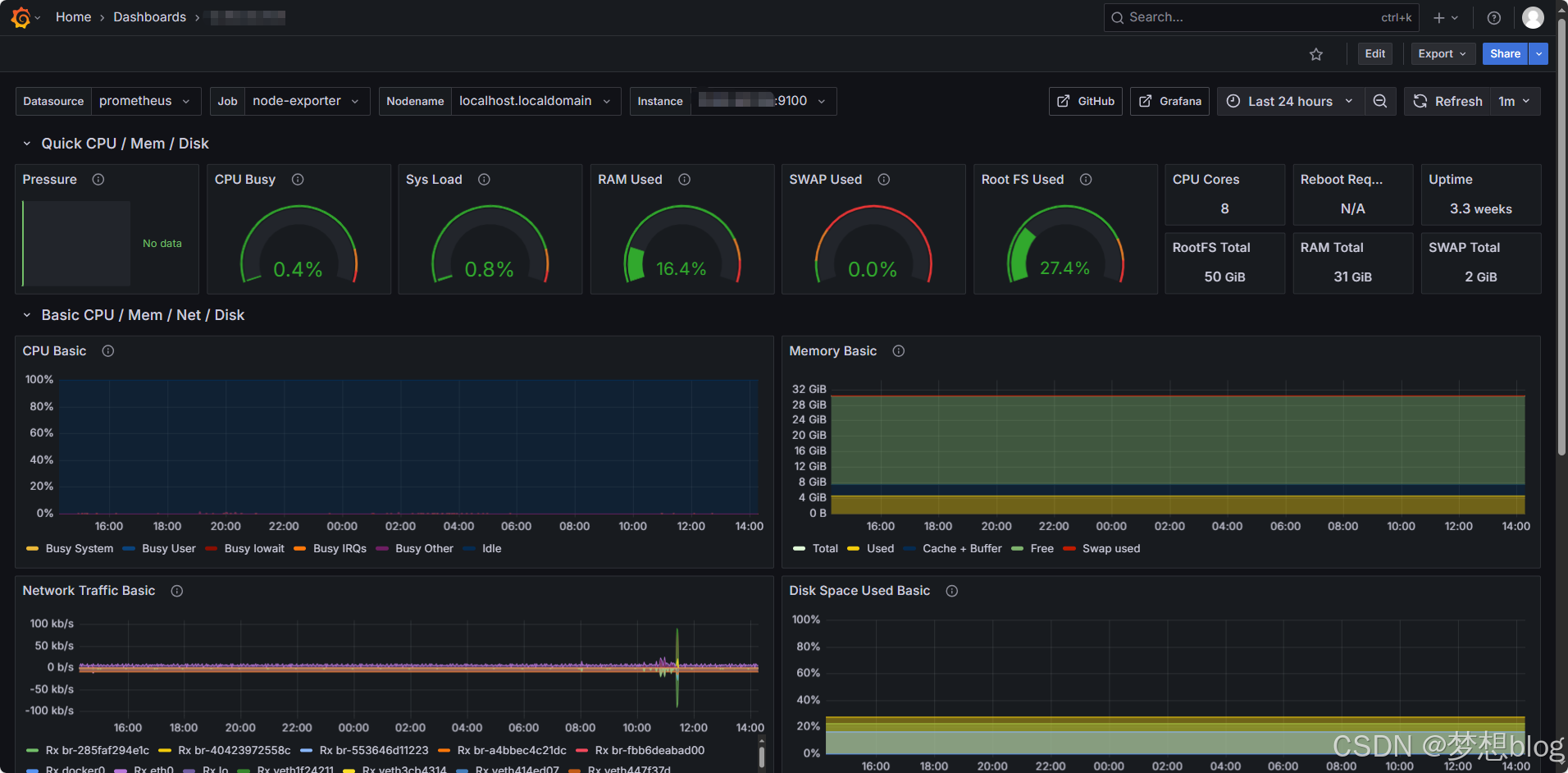The width and height of the screenshot is (1568, 773).
Task: Zoom out the time range
Action: pyautogui.click(x=1380, y=101)
